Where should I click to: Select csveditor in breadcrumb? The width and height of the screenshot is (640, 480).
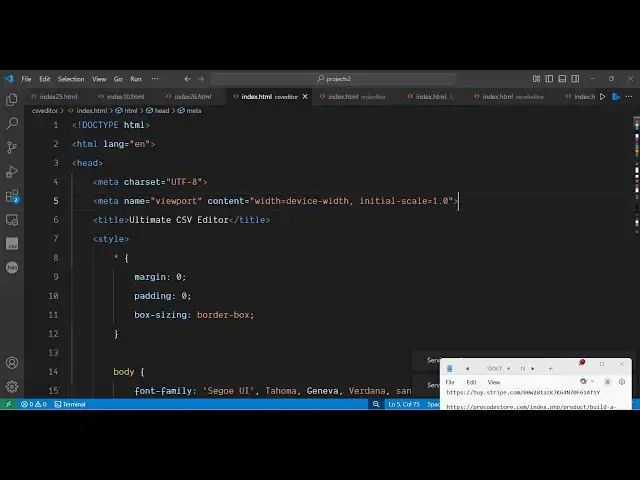45,111
